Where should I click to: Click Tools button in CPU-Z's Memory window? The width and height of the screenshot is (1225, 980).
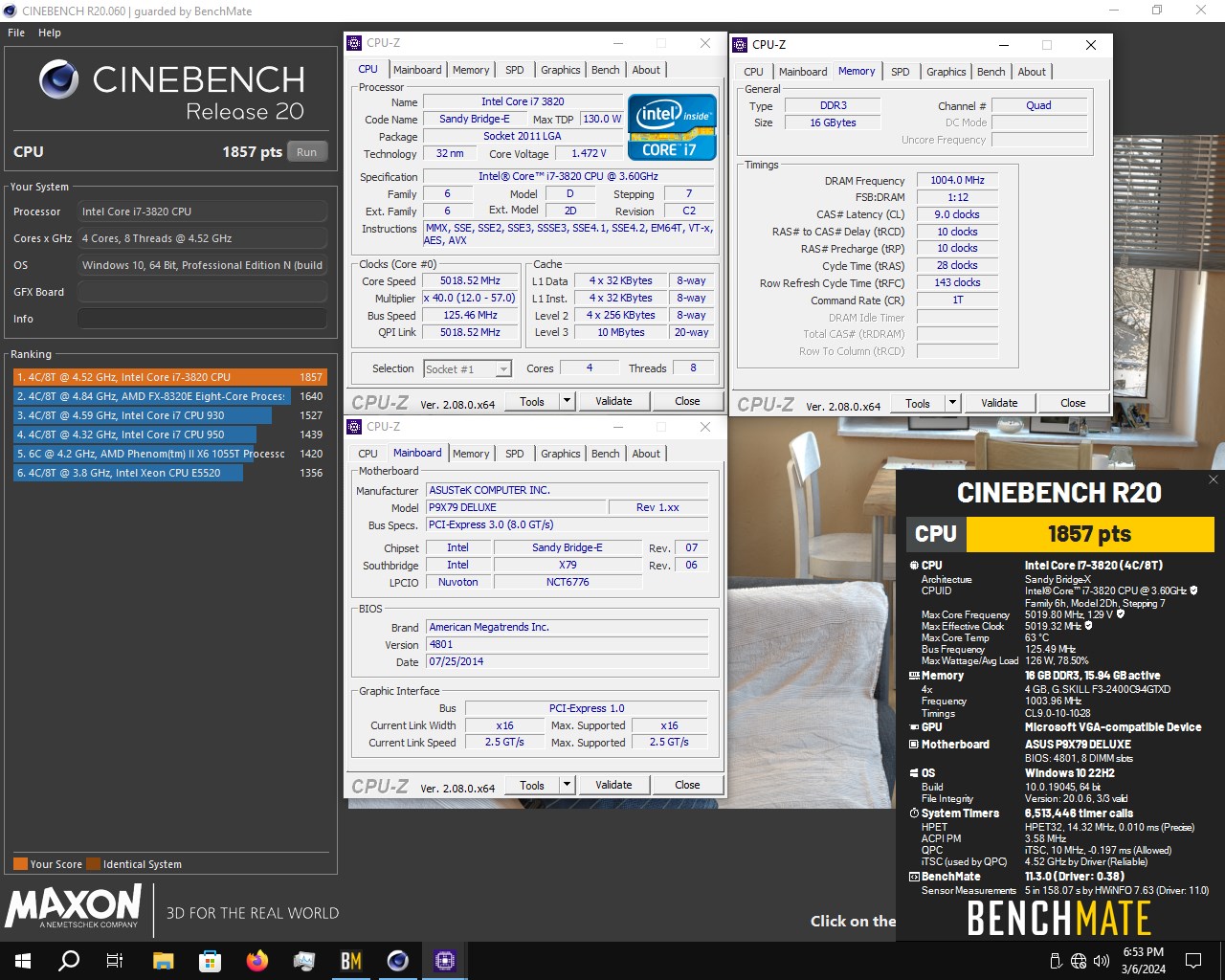coord(918,403)
